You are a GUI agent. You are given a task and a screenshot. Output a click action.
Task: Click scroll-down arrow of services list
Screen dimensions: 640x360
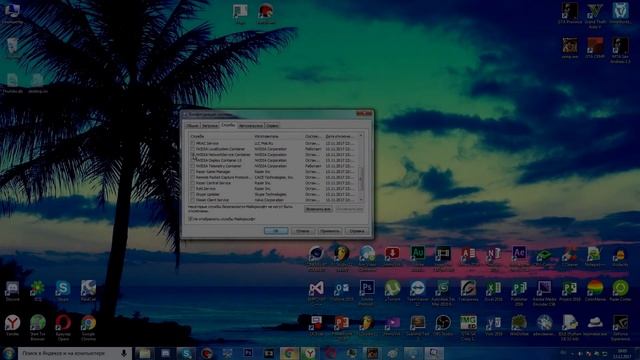[361, 199]
